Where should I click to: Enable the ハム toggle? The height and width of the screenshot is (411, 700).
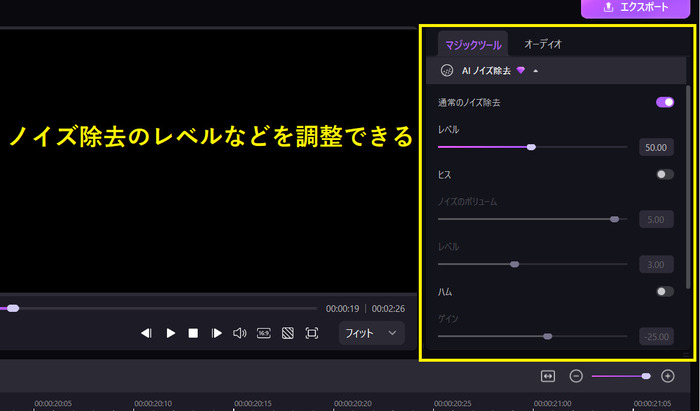coord(665,291)
